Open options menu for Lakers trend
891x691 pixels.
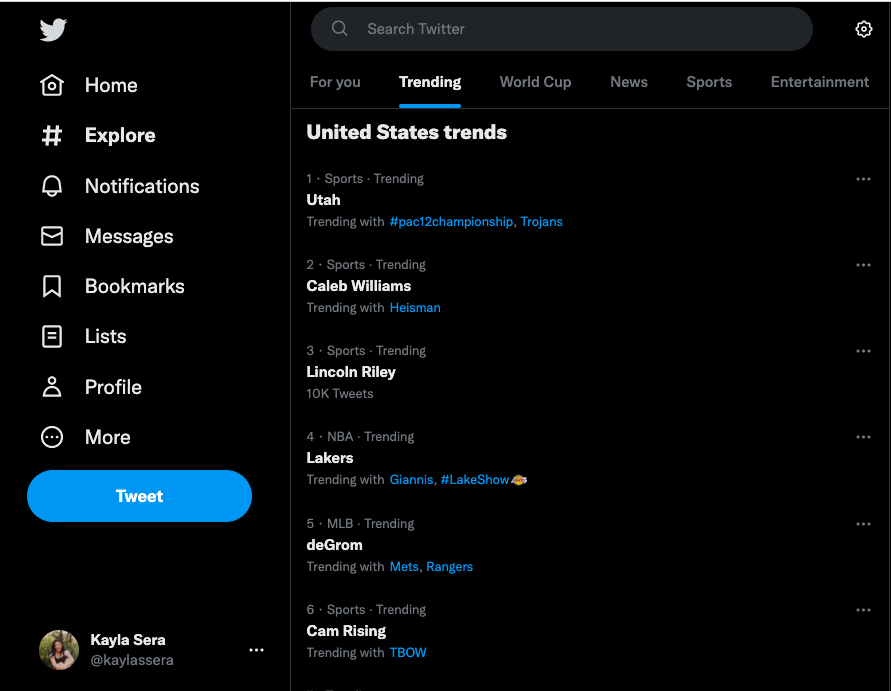[x=863, y=437]
